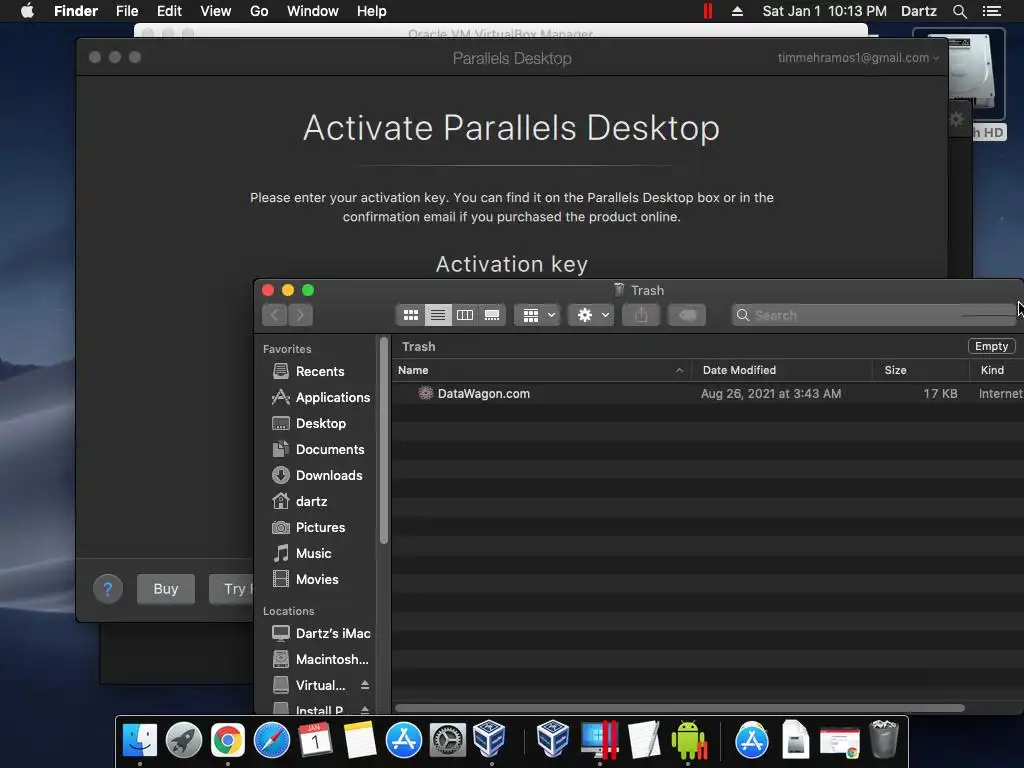Open System Preferences from the Dock
The width and height of the screenshot is (1024, 768).
(x=447, y=741)
